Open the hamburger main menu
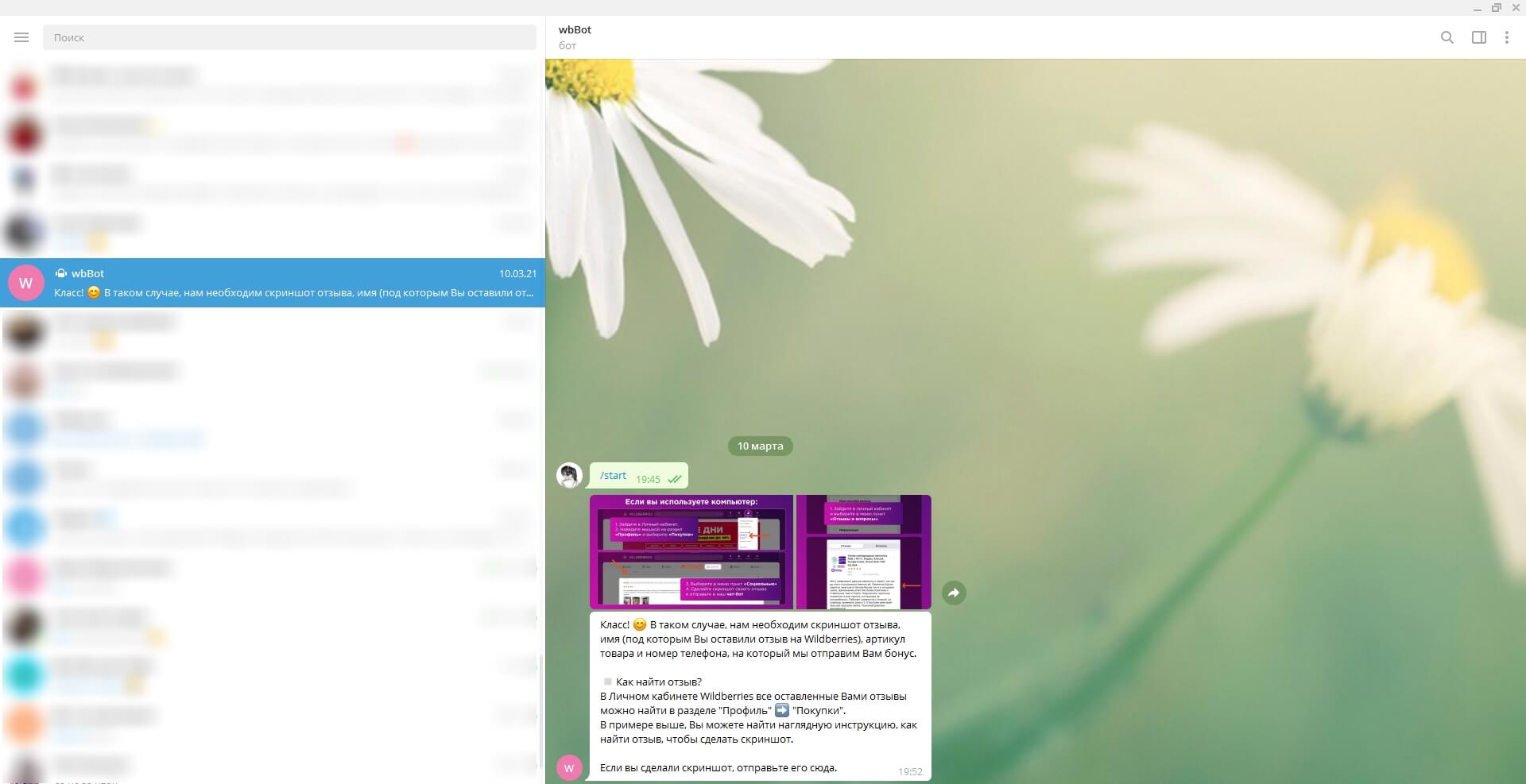Image resolution: width=1526 pixels, height=784 pixels. (21, 37)
